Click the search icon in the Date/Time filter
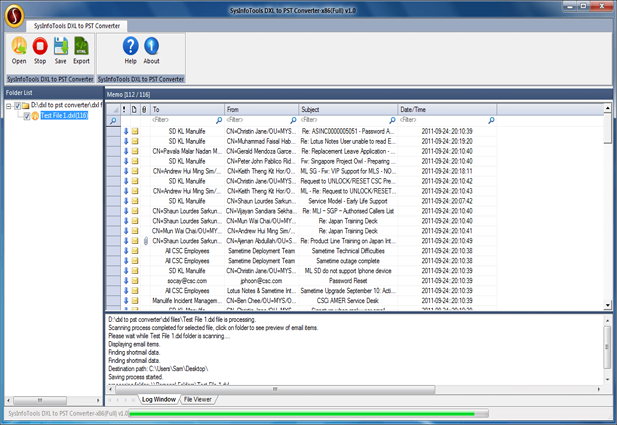The height and width of the screenshot is (425, 617). point(491,120)
